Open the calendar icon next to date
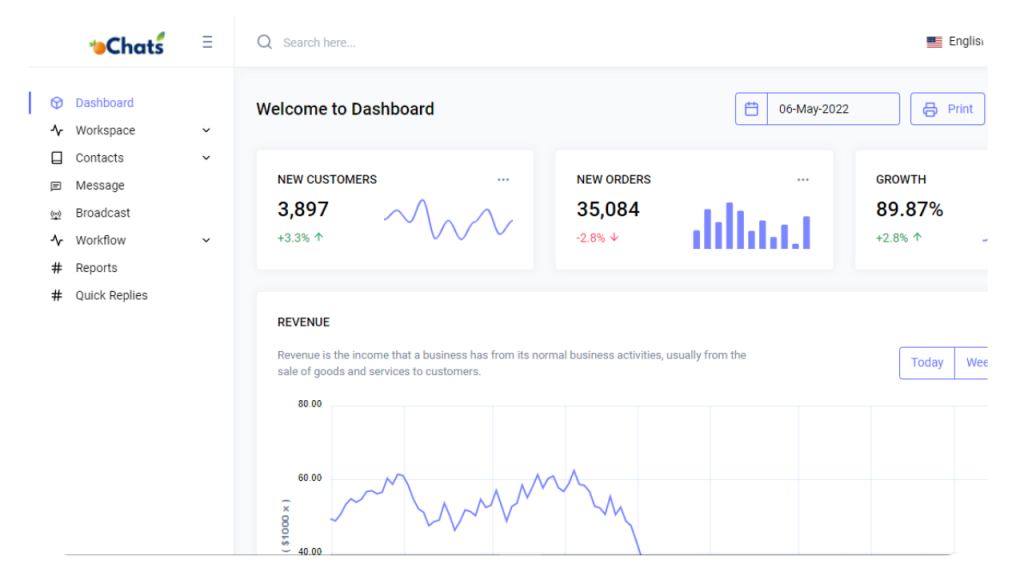 point(751,109)
